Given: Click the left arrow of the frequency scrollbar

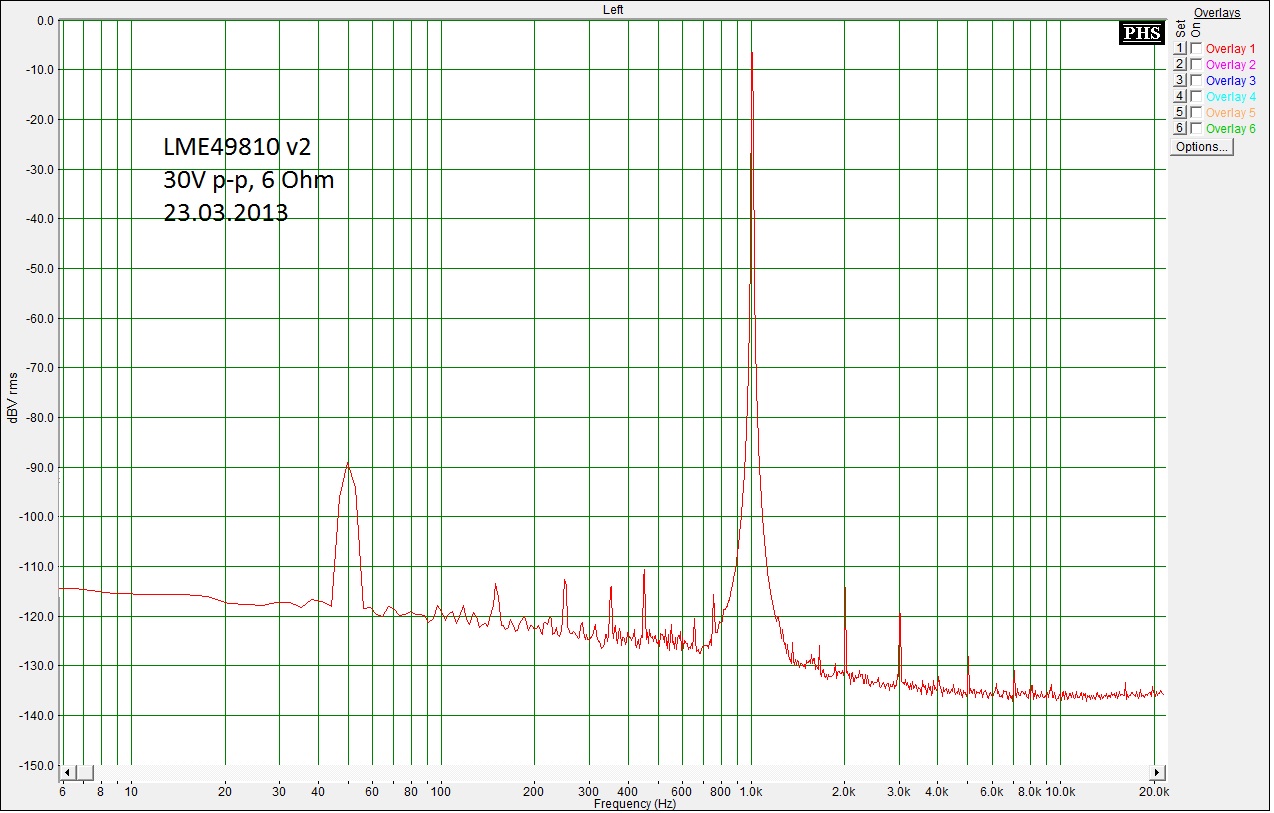Looking at the screenshot, I should [x=67, y=773].
